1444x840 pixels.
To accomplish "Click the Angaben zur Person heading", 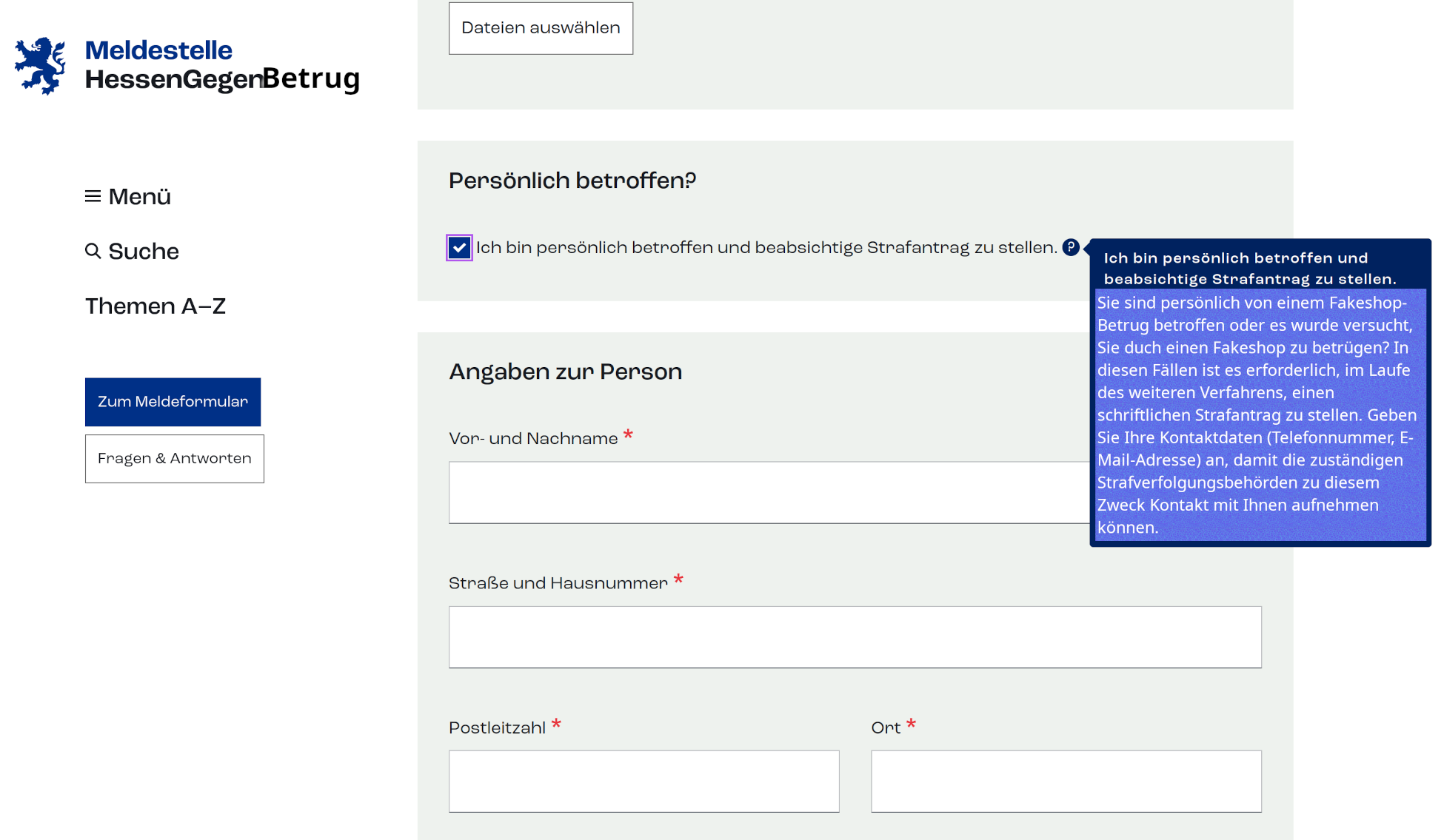I will pos(565,372).
